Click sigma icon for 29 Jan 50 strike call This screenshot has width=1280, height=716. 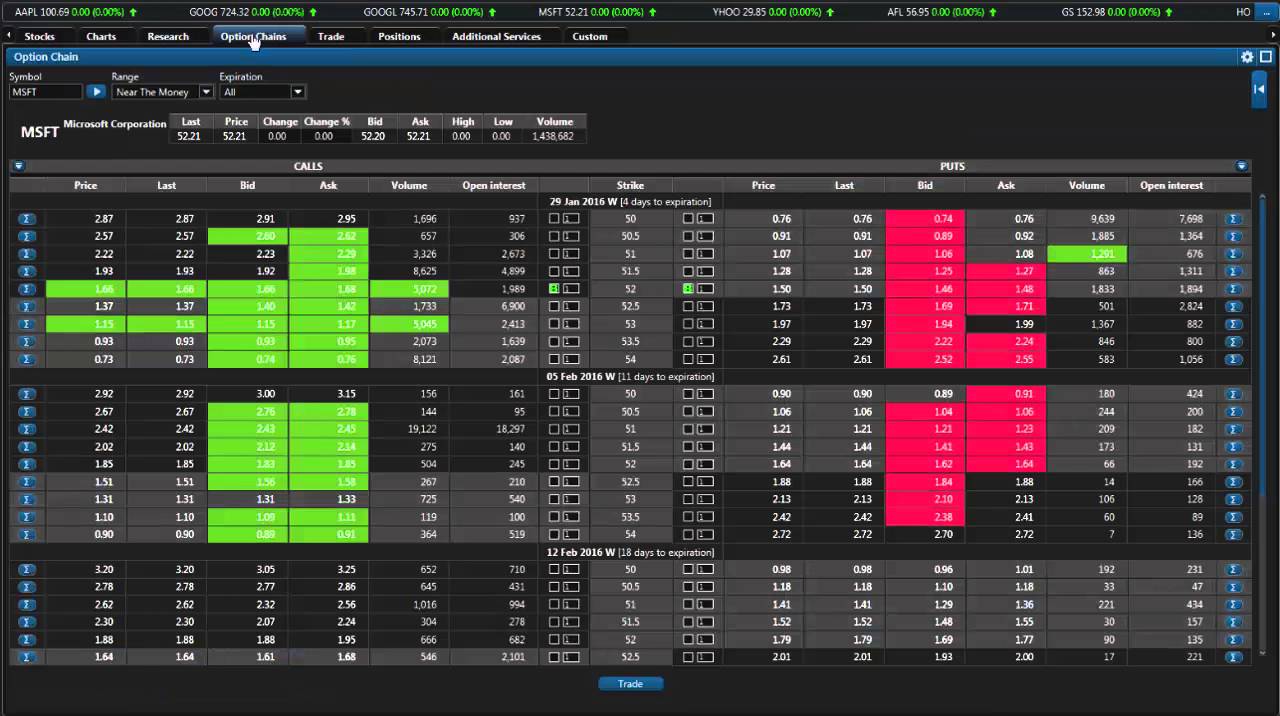click(x=27, y=219)
